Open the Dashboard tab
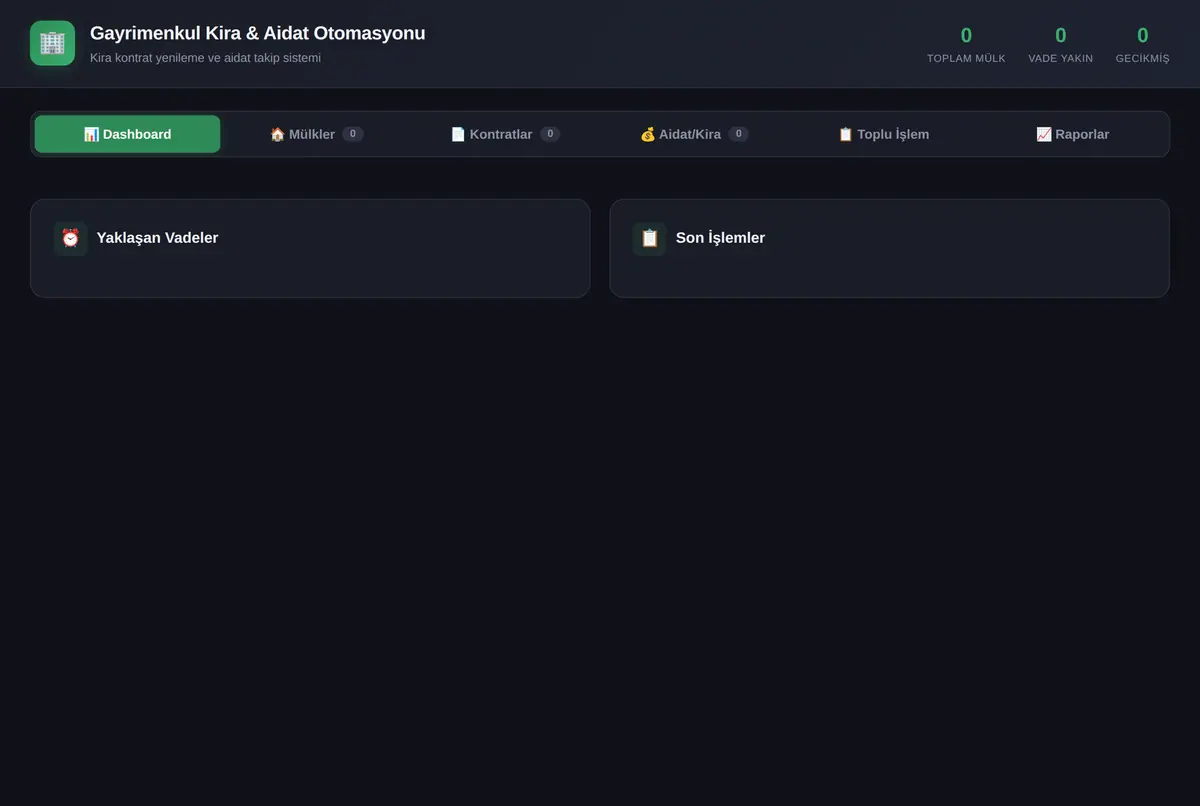Image resolution: width=1200 pixels, height=806 pixels. point(127,134)
